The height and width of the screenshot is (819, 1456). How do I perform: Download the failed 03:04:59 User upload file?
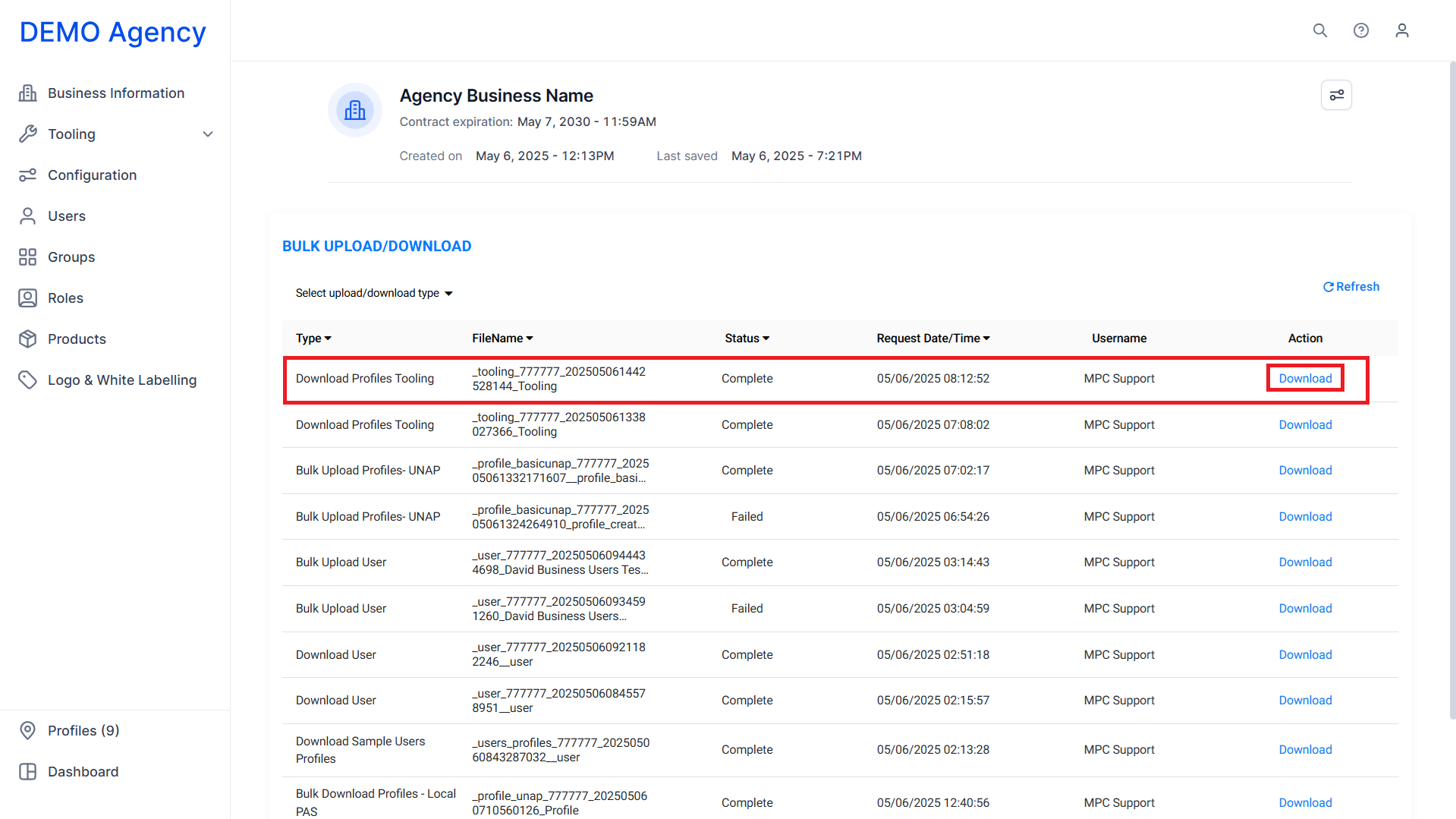pos(1305,609)
